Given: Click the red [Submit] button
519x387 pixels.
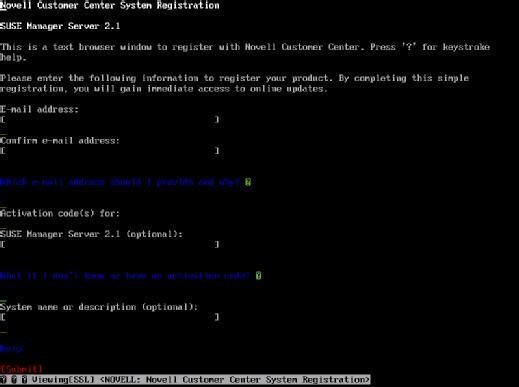Looking at the screenshot, I should 21,369.
